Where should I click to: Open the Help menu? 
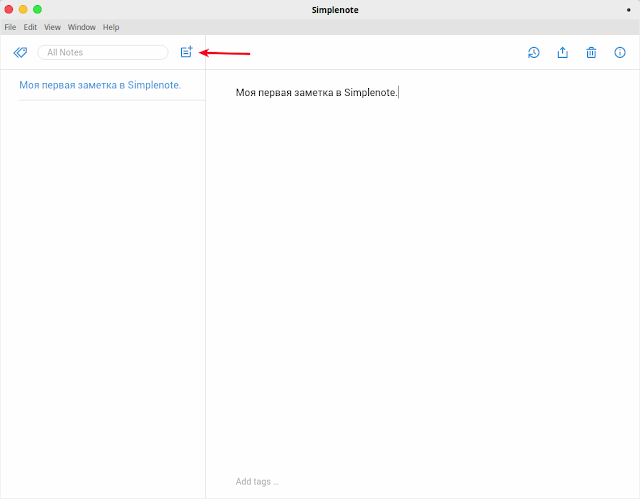(111, 27)
